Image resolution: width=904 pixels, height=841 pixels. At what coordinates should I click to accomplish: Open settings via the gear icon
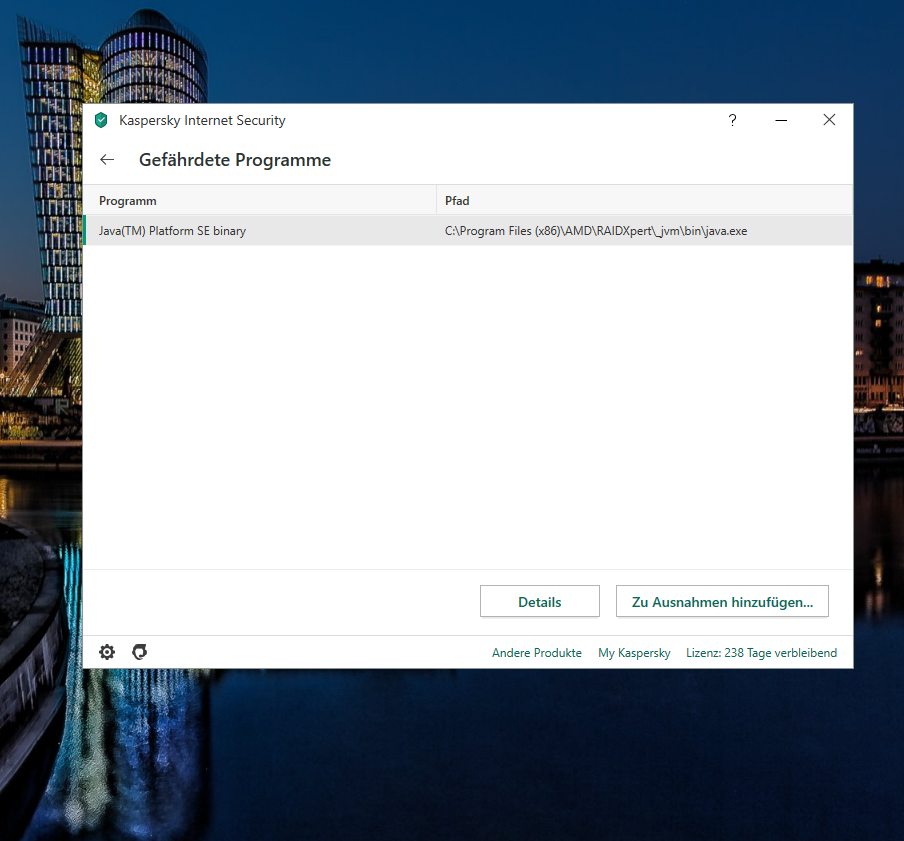click(107, 652)
